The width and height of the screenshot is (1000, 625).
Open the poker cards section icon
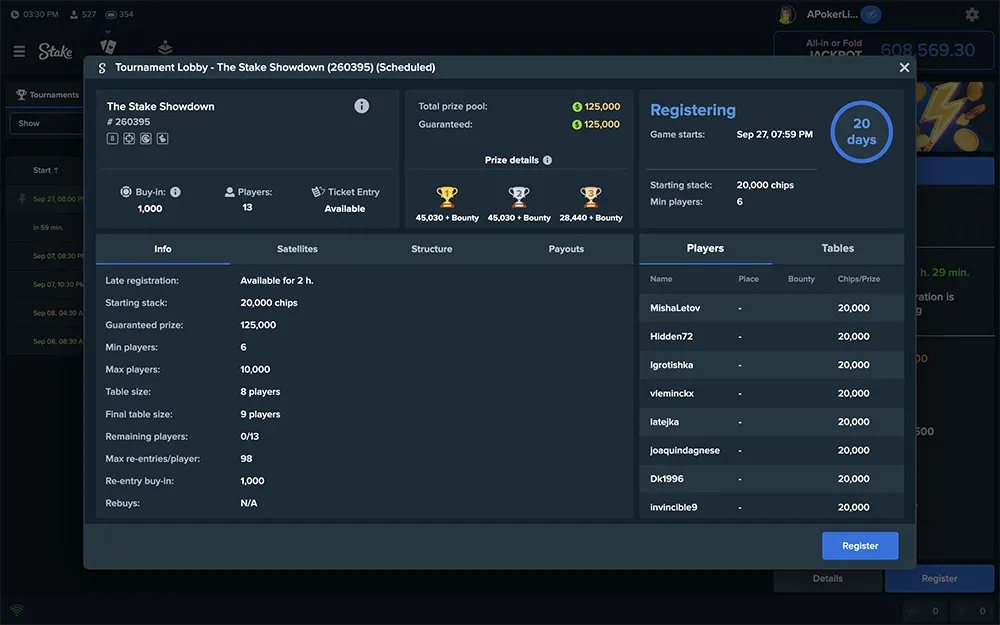(108, 47)
